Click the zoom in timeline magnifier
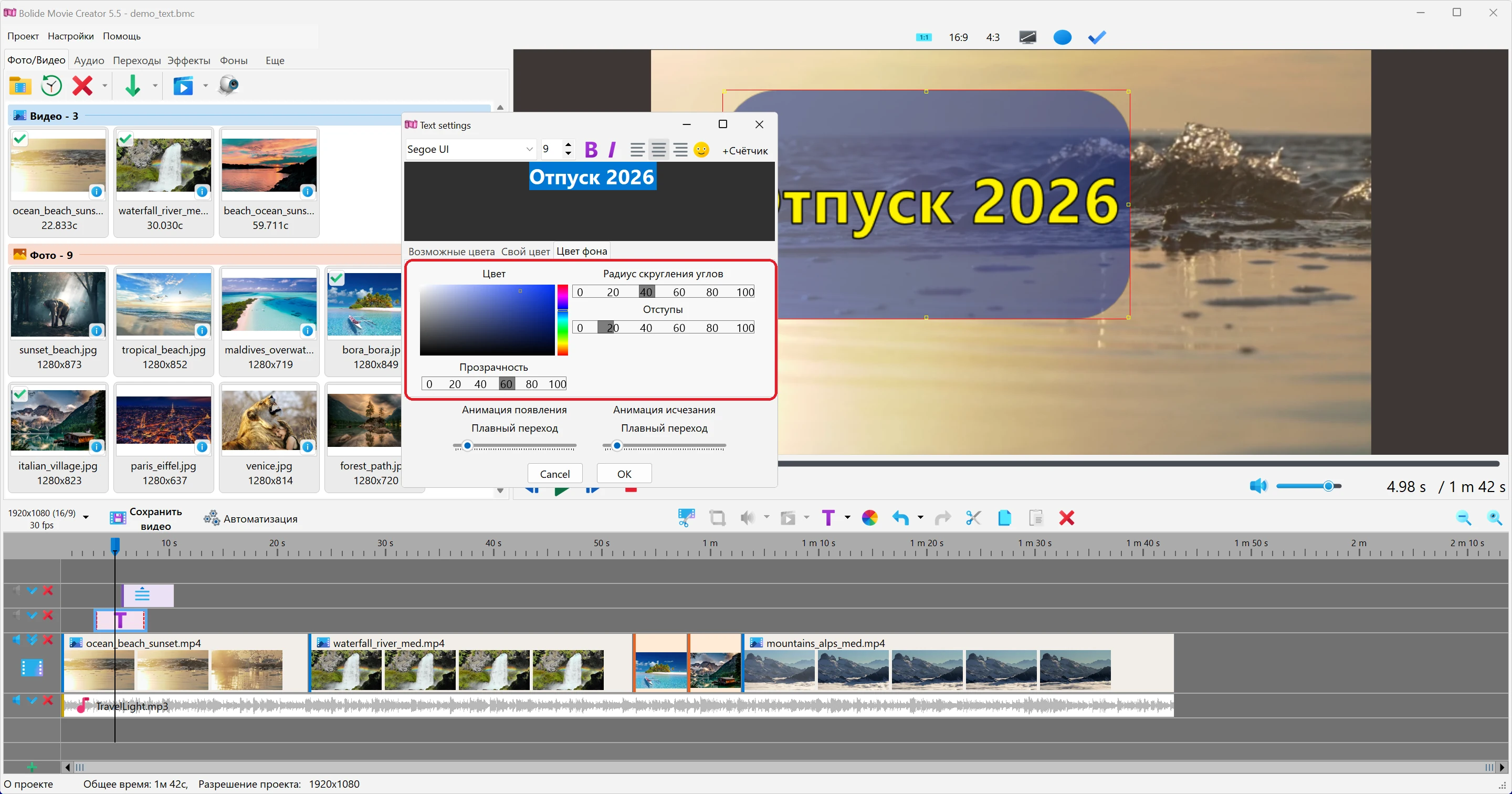 pyautogui.click(x=1494, y=517)
